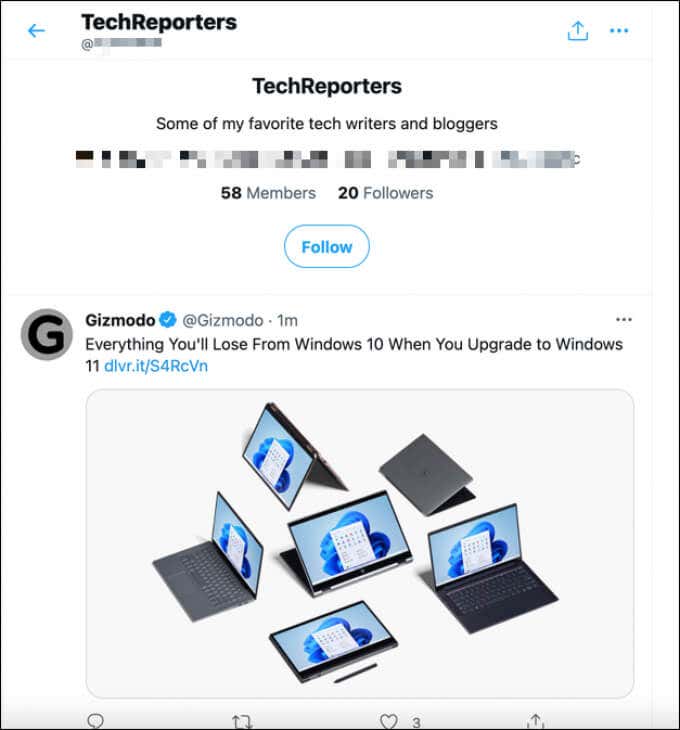The width and height of the screenshot is (680, 730).
Task: Share the TechReporters list via upload icon
Action: coord(578,31)
